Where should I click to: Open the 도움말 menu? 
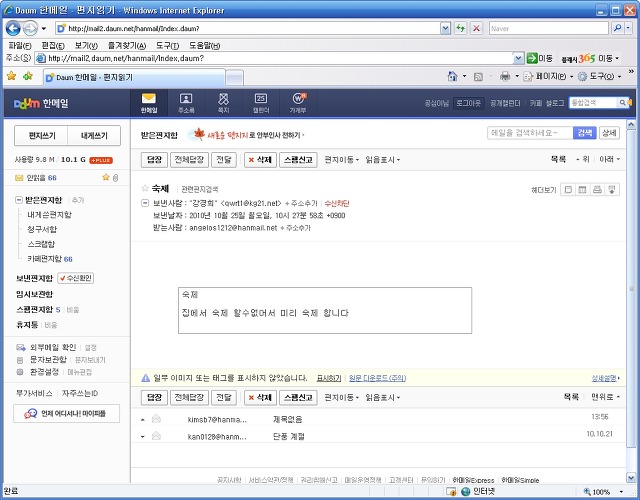(204, 46)
